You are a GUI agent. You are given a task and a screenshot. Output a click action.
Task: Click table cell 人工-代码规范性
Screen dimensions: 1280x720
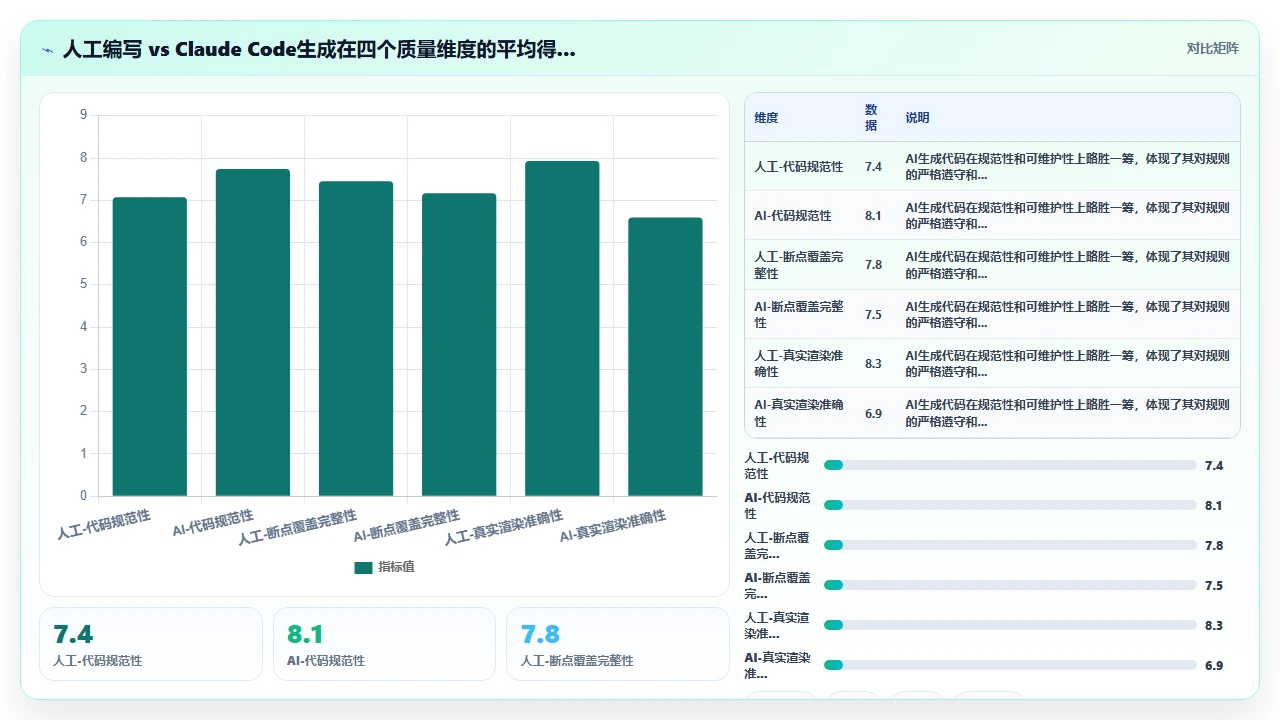point(799,166)
